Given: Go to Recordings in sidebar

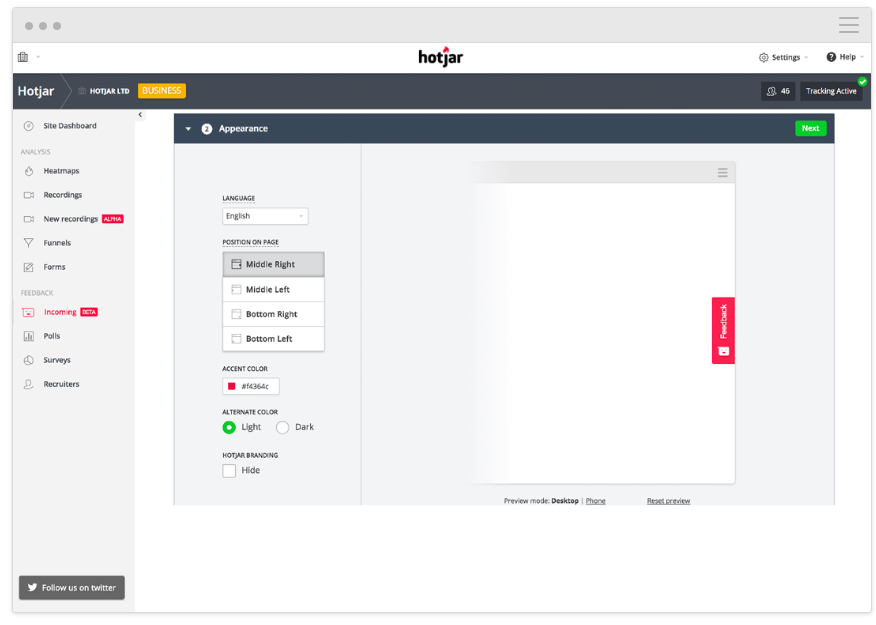Looking at the screenshot, I should point(63,195).
